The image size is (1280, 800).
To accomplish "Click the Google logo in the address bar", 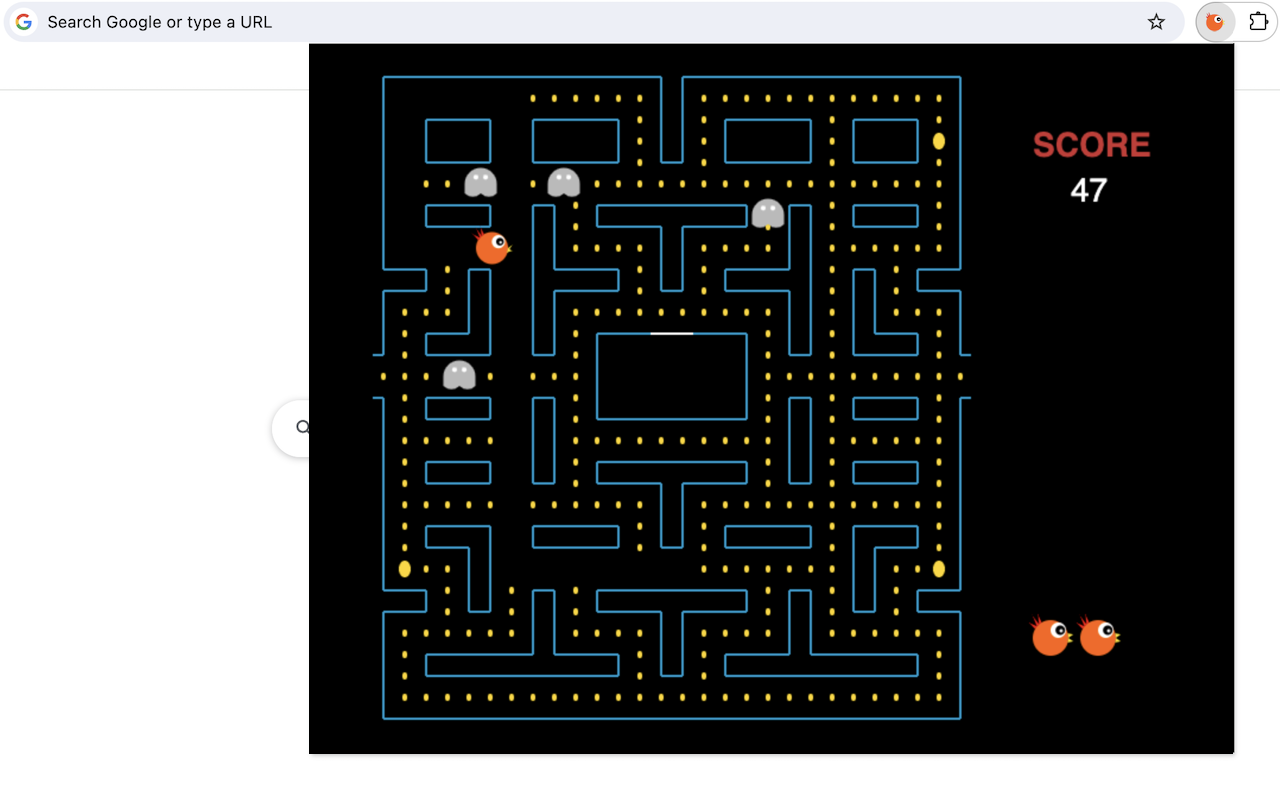I will (x=22, y=21).
